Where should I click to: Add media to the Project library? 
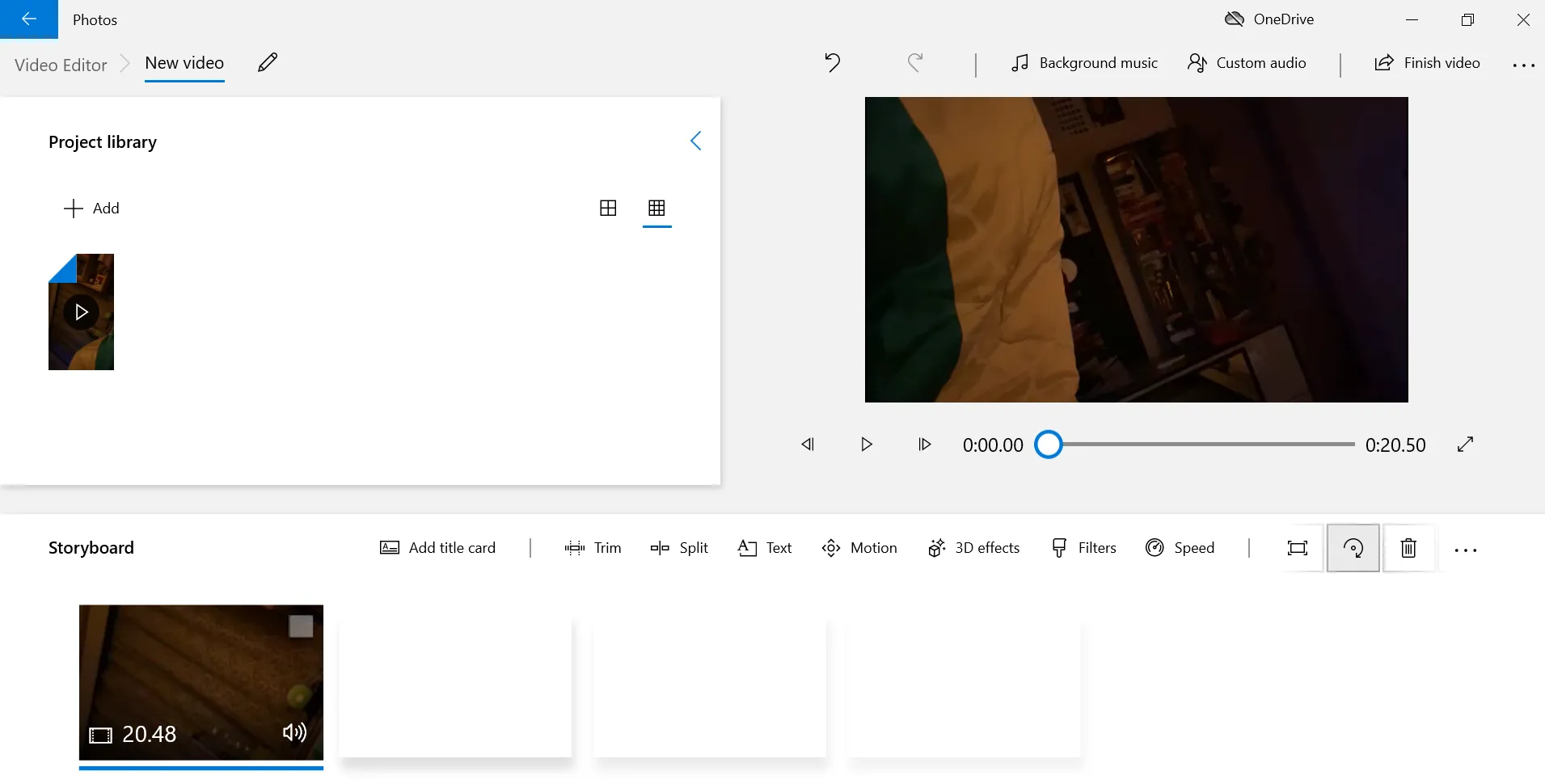click(91, 209)
